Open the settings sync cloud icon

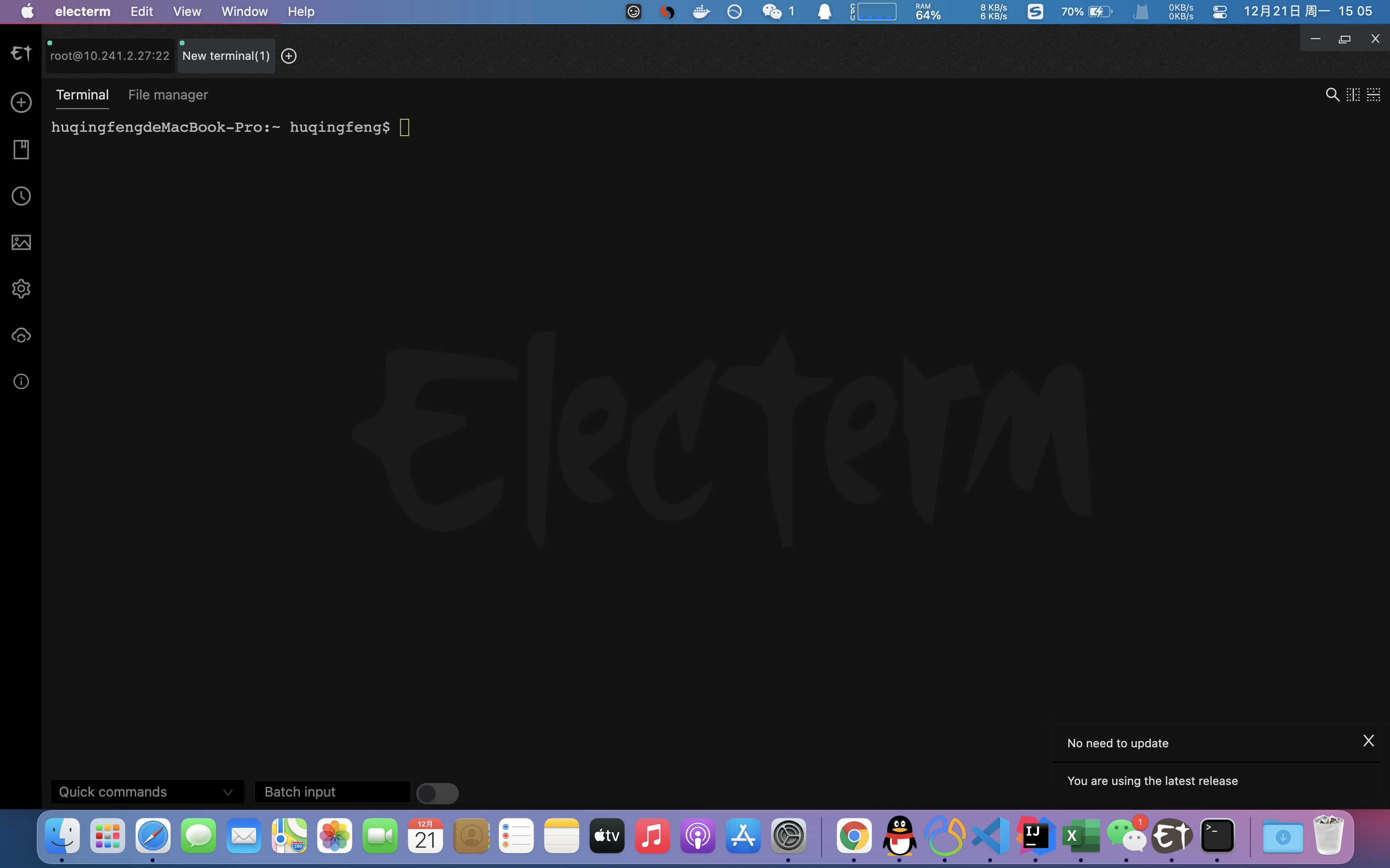(x=21, y=335)
